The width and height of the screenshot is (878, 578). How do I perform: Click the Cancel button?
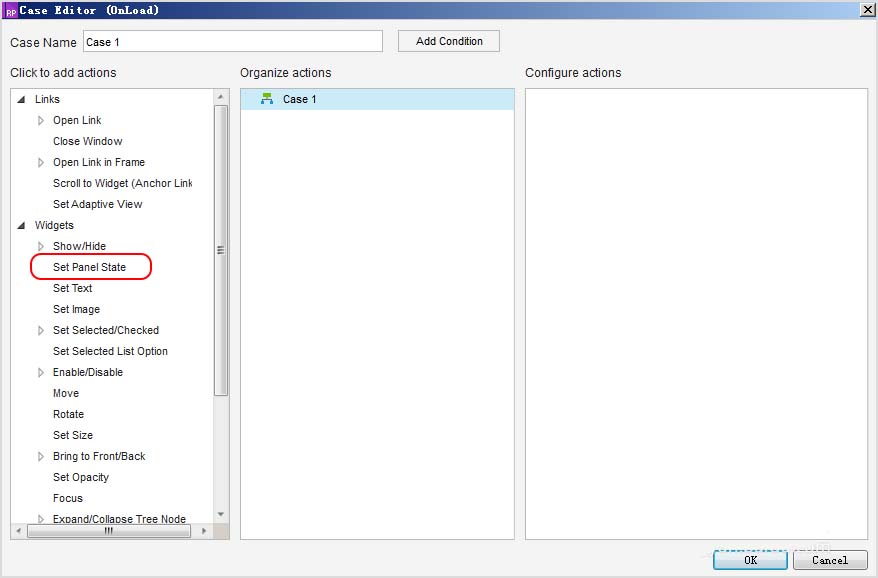click(x=830, y=560)
